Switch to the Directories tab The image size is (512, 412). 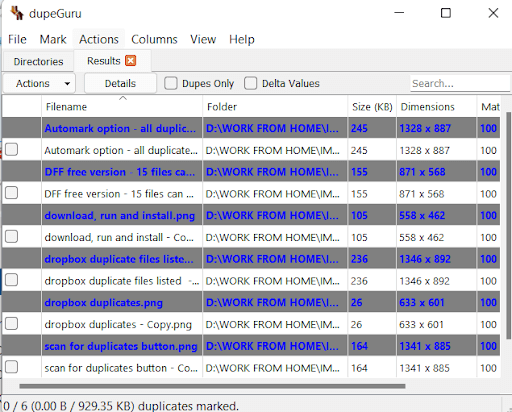[x=38, y=61]
